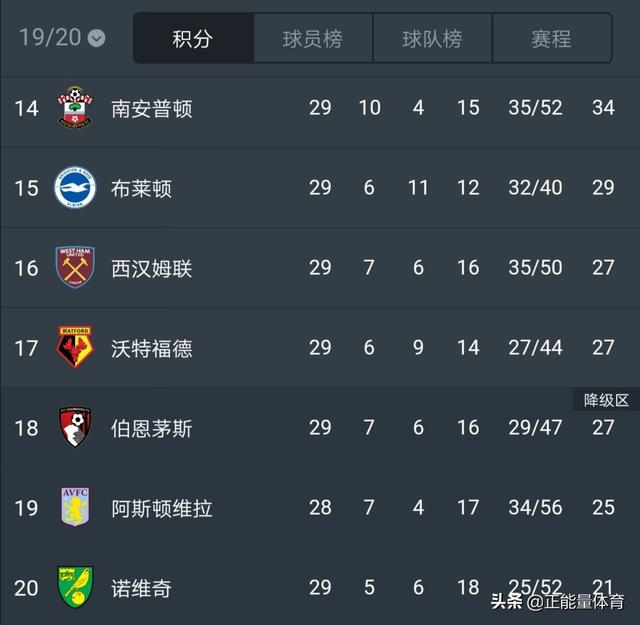Click the Southampton club crest
Image resolution: width=640 pixels, height=625 pixels.
click(x=75, y=108)
